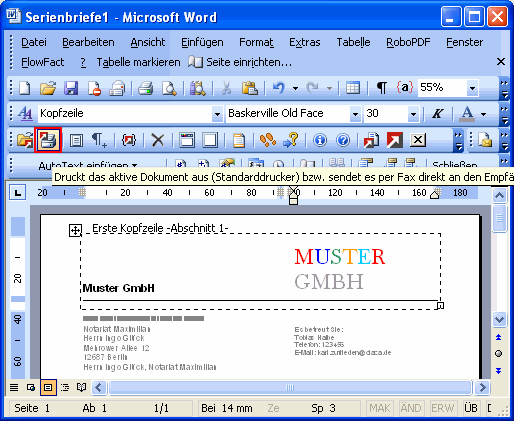Click the horizontal scrollbar thumb
The height and width of the screenshot is (421, 514).
(290, 388)
